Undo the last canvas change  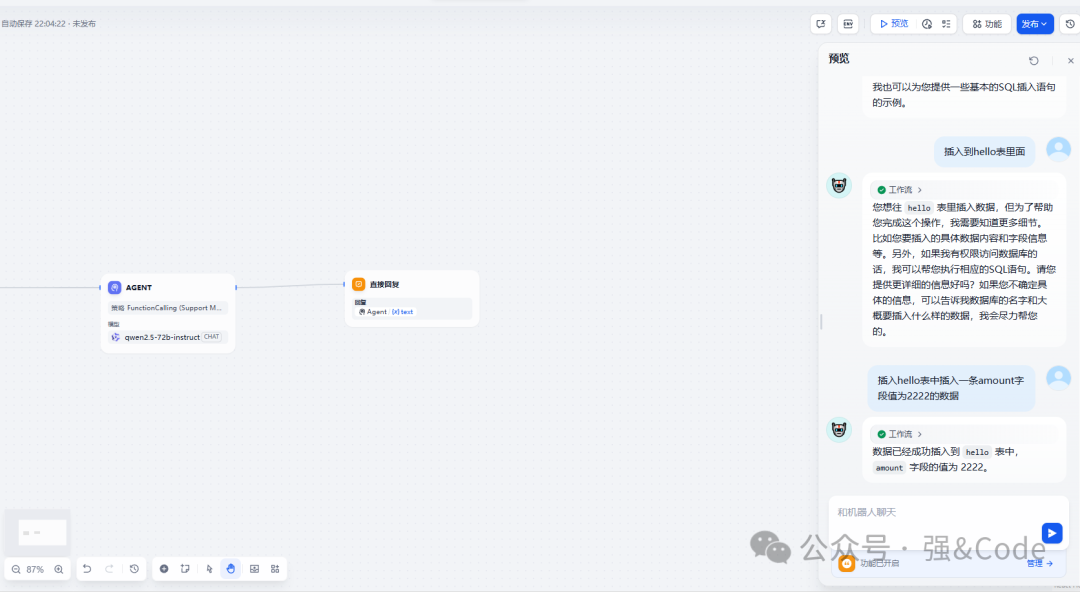tap(87, 569)
